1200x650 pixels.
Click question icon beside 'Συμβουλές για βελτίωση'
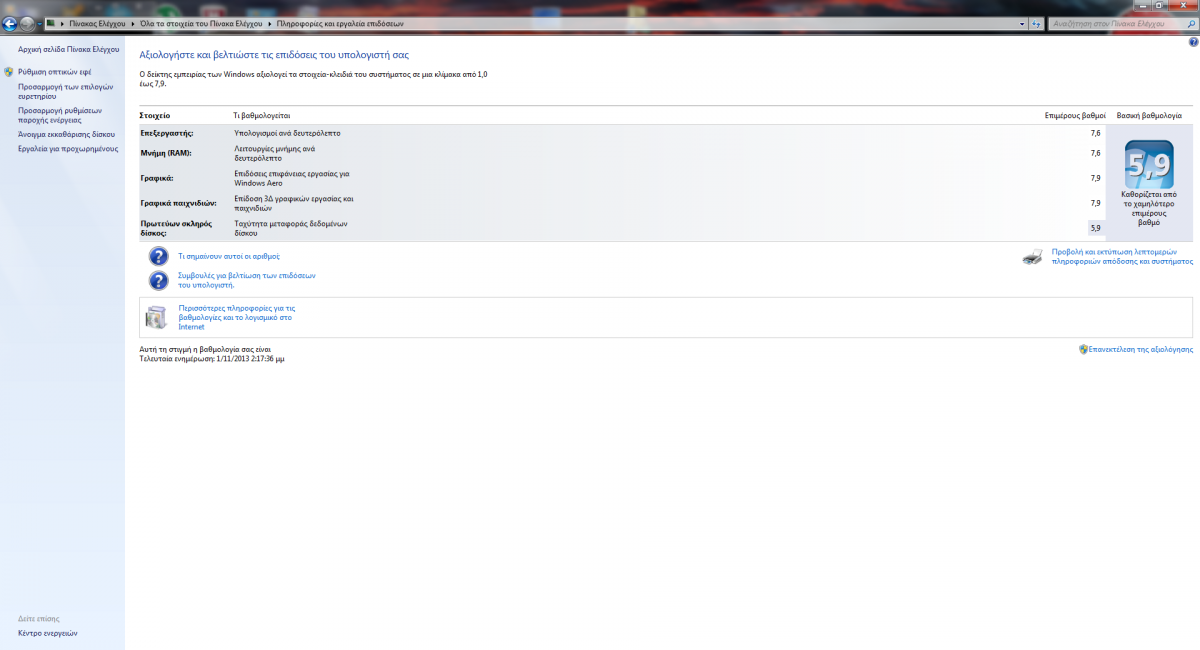[x=158, y=280]
